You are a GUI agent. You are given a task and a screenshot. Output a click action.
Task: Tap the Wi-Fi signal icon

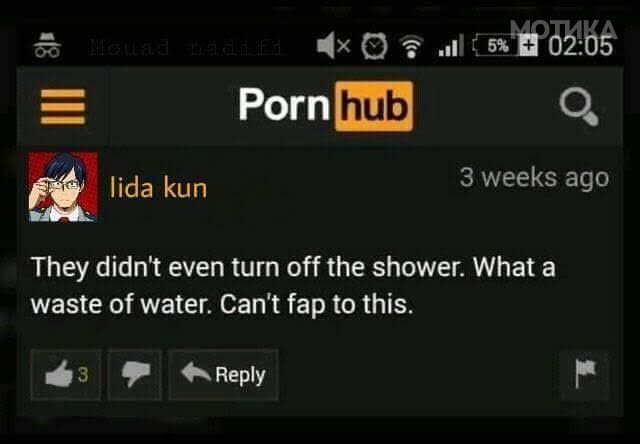tap(411, 46)
